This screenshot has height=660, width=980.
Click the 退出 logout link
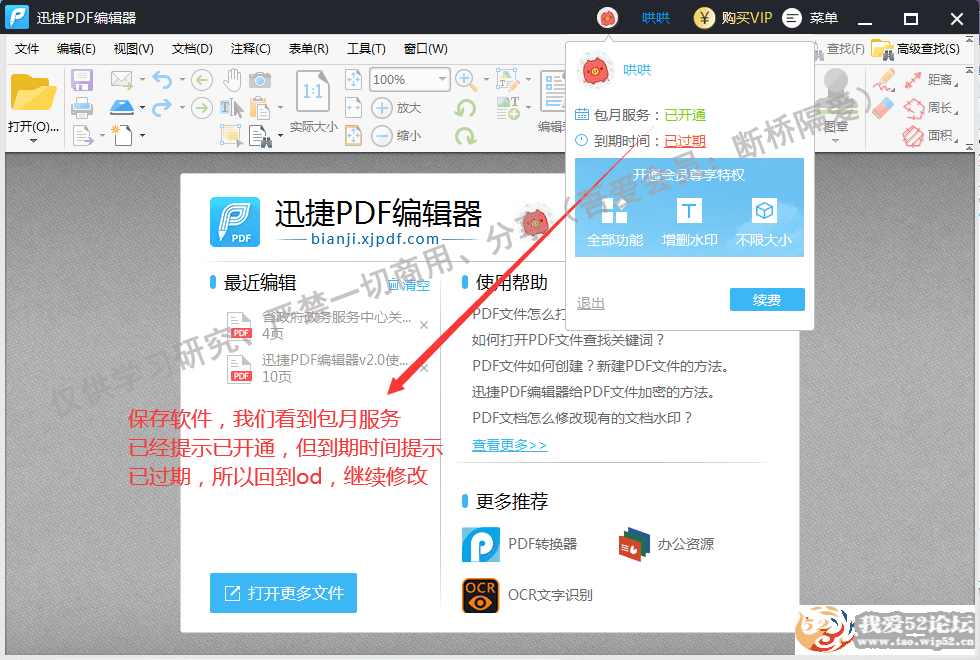591,304
